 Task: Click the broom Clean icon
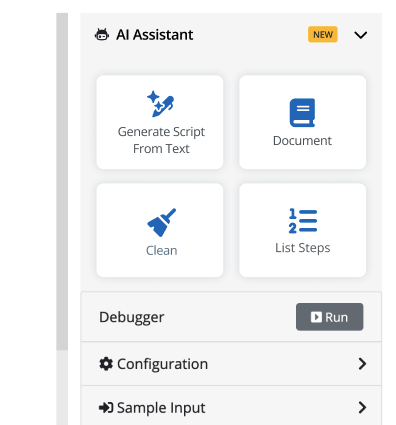tap(161, 223)
